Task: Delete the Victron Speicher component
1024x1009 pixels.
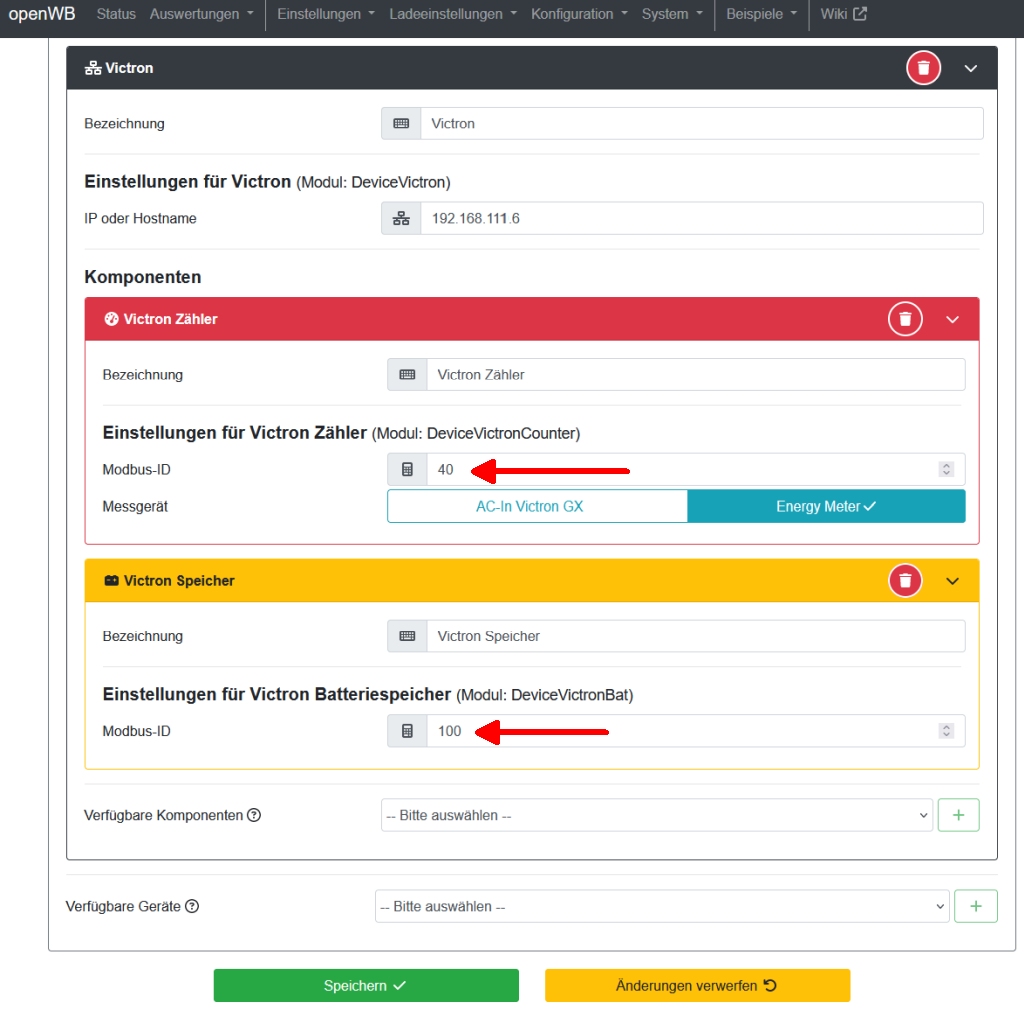Action: [x=904, y=581]
